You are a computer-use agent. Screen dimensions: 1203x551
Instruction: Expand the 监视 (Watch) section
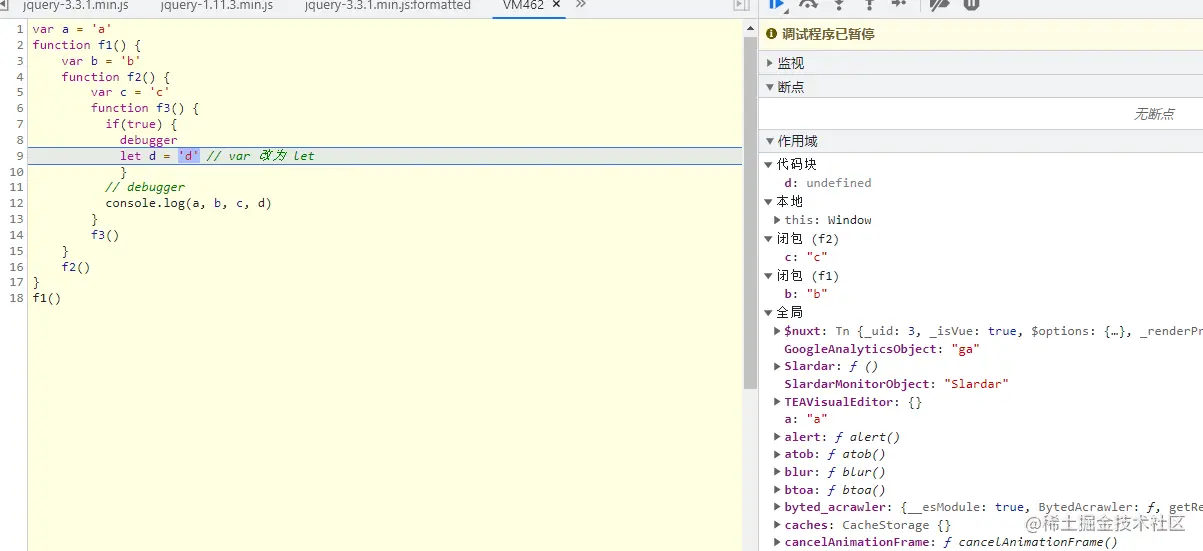pos(980,63)
